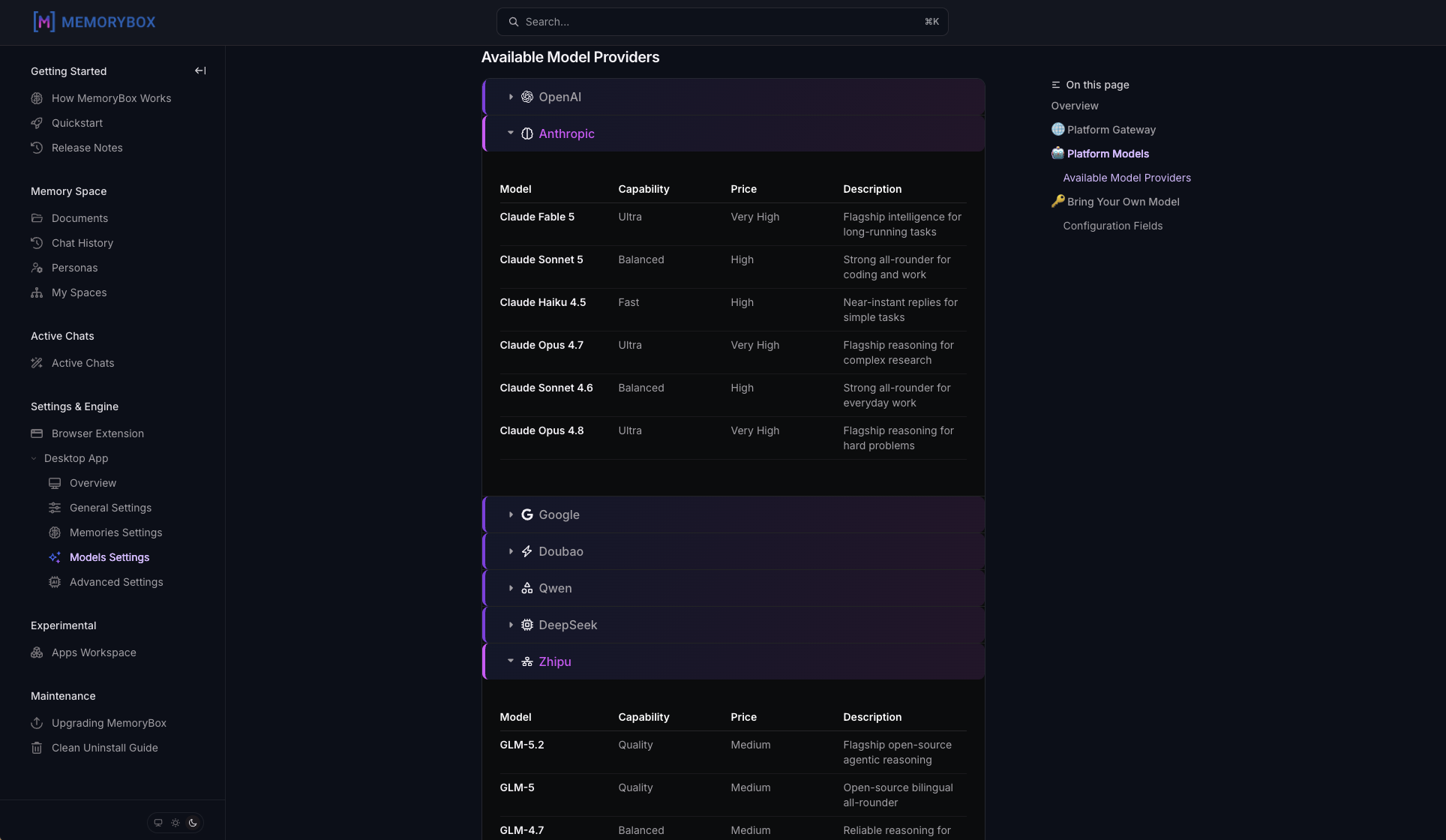Click the Models Settings sparkle icon
The height and width of the screenshot is (840, 1446).
pyautogui.click(x=55, y=557)
